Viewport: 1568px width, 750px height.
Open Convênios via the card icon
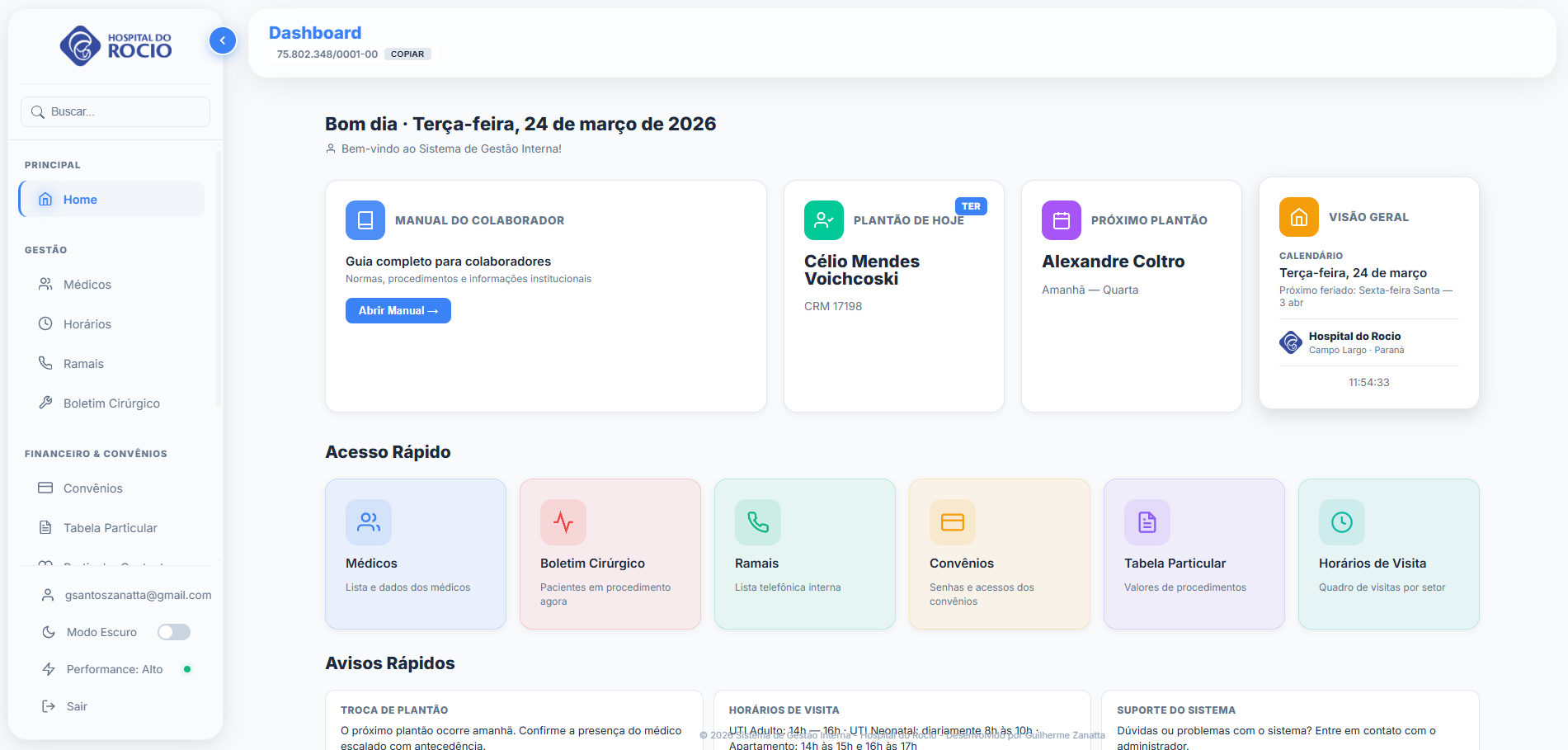coord(45,488)
